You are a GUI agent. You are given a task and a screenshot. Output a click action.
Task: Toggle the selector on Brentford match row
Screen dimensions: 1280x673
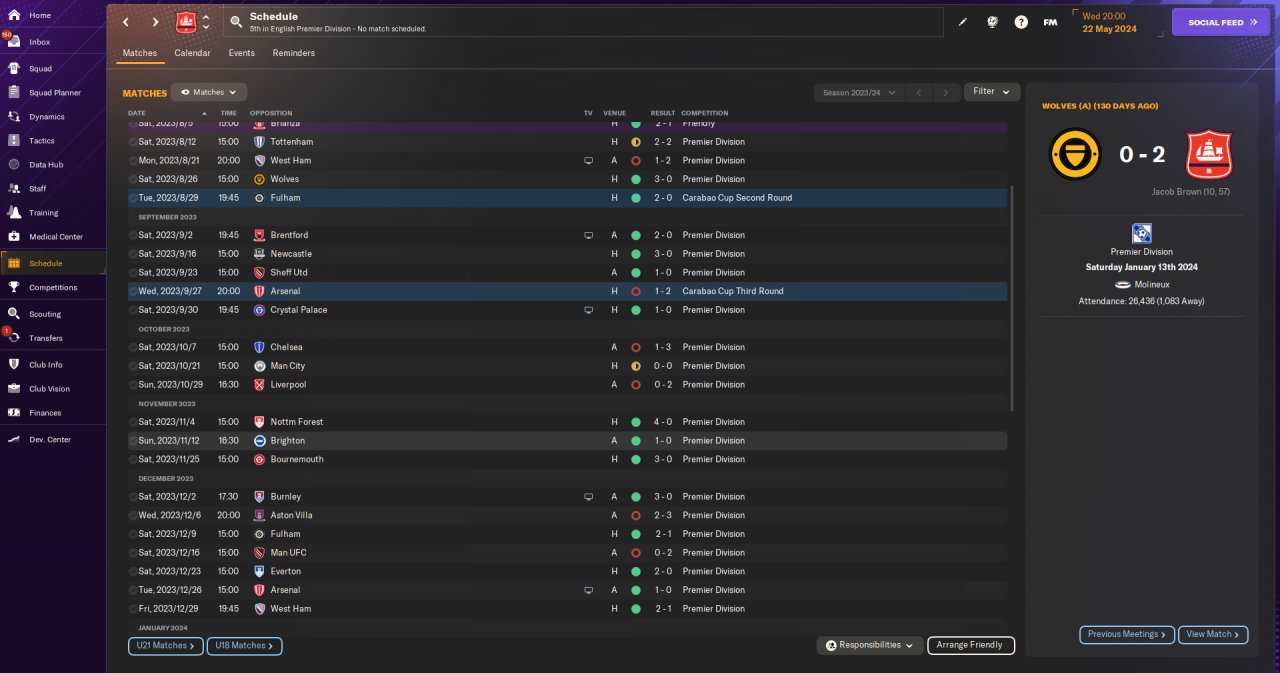[x=133, y=235]
